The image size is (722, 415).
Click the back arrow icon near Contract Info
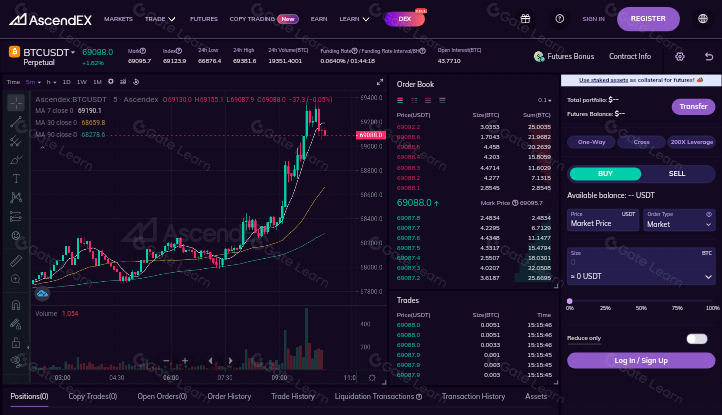tap(709, 56)
